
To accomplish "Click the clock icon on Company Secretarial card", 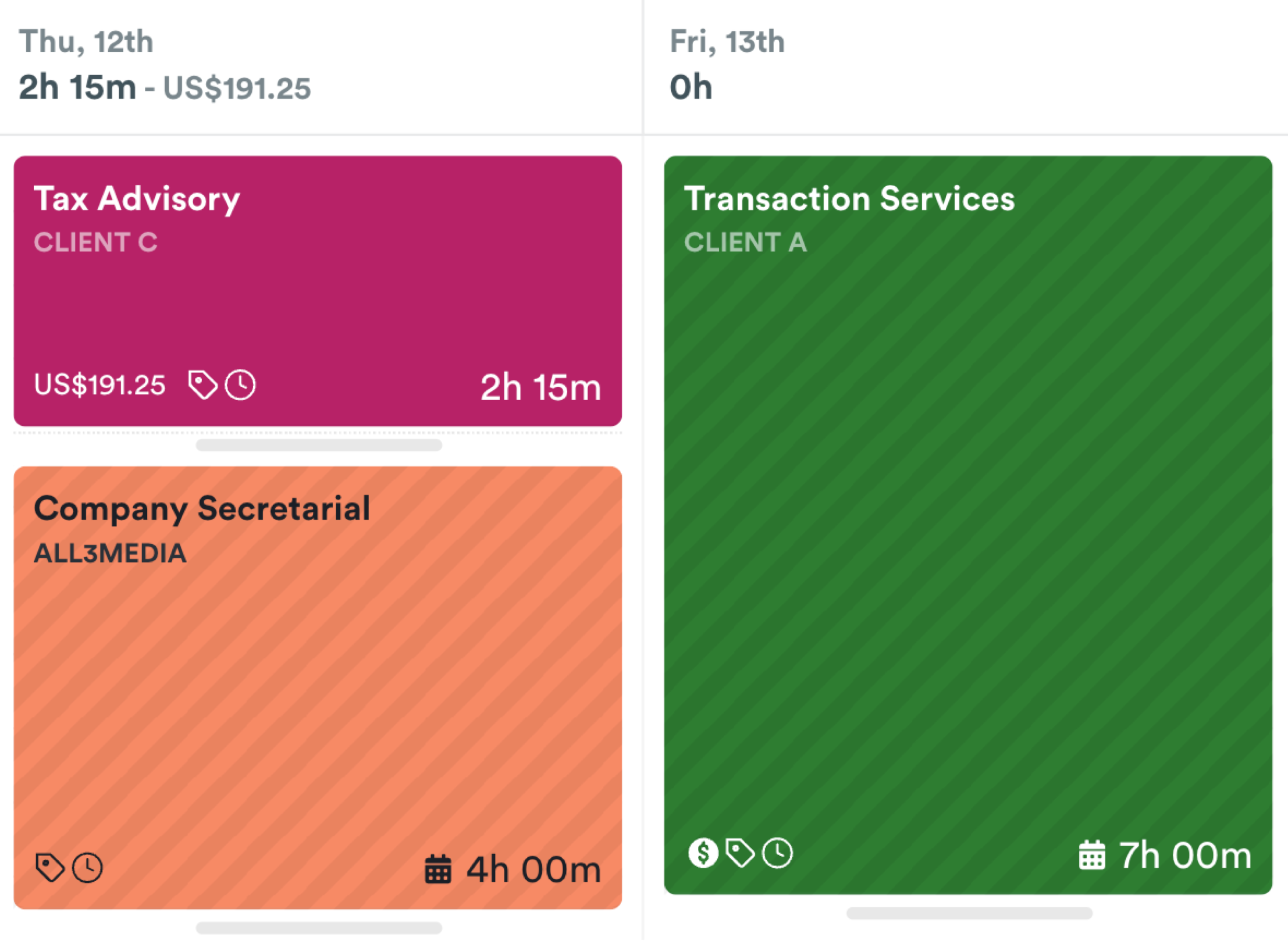I will (x=87, y=867).
